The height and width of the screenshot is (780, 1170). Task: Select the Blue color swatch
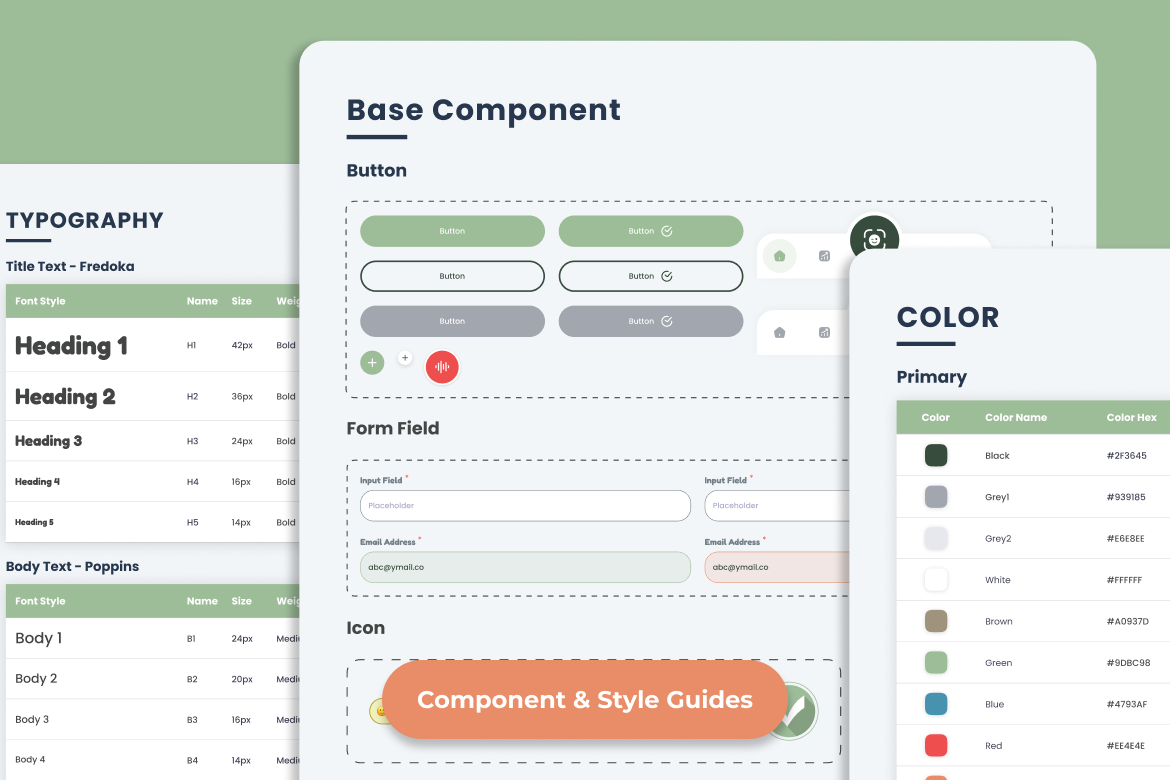(x=936, y=704)
